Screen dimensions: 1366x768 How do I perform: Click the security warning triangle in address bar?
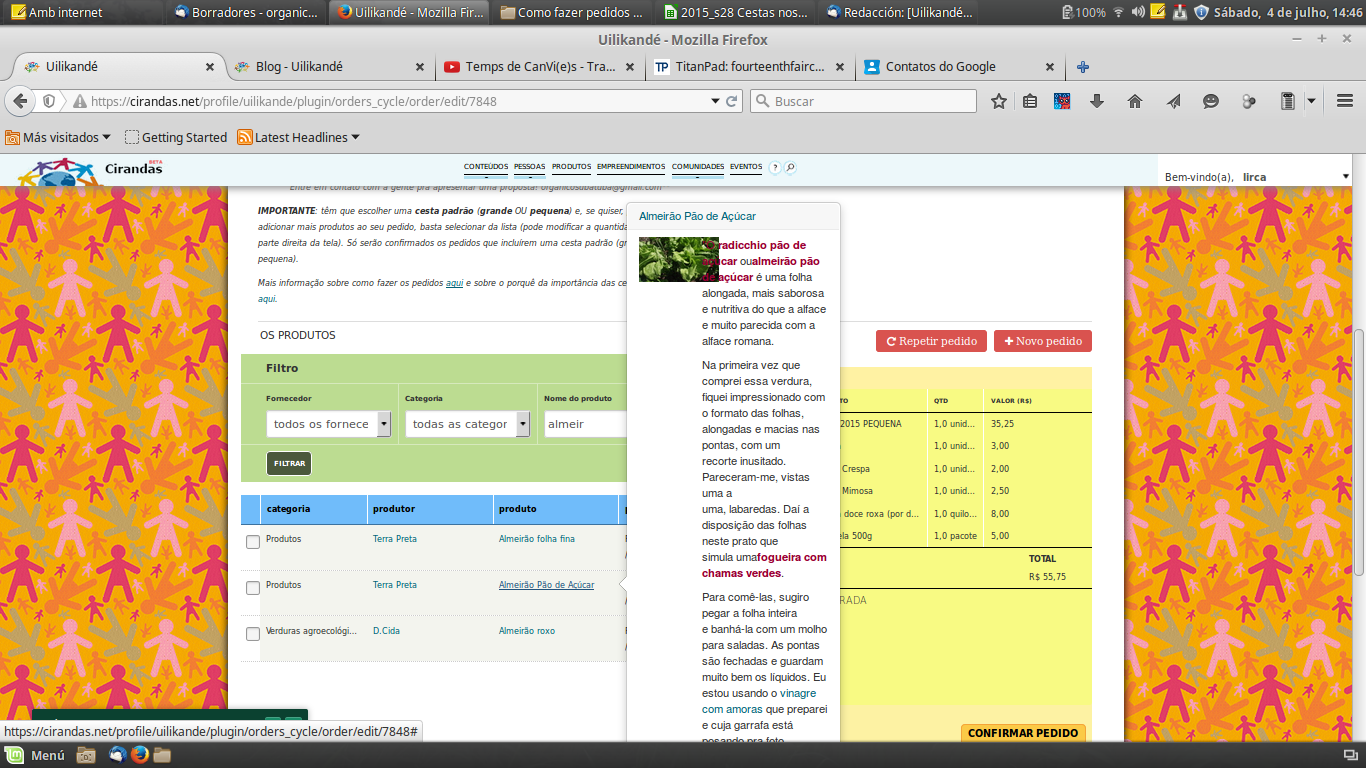click(x=79, y=101)
